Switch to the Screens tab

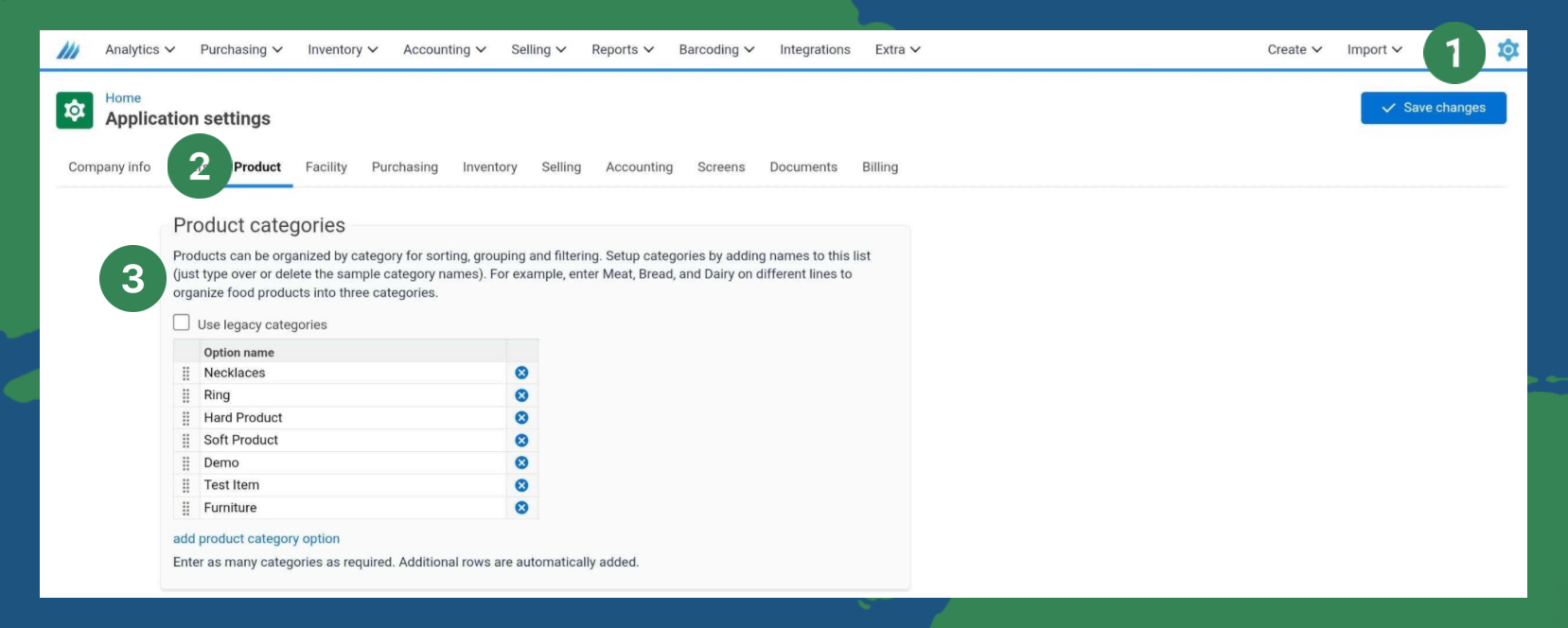click(x=721, y=167)
